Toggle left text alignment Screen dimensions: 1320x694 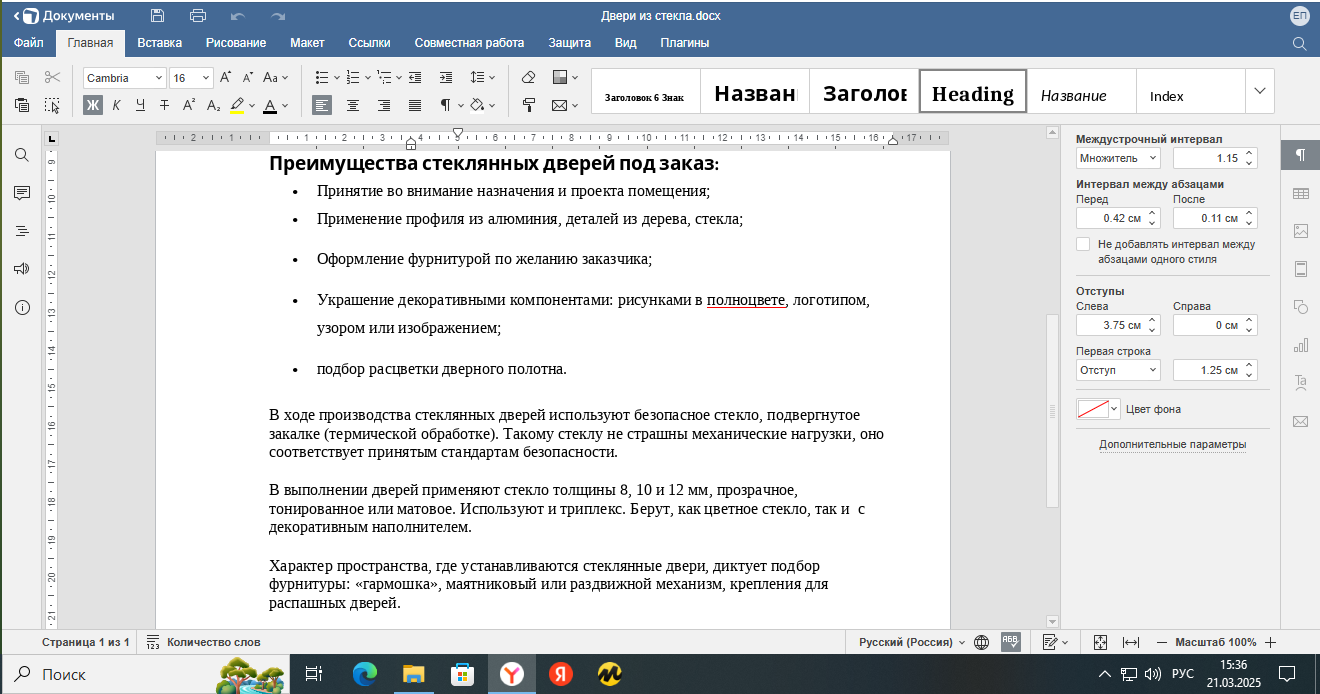pyautogui.click(x=322, y=105)
